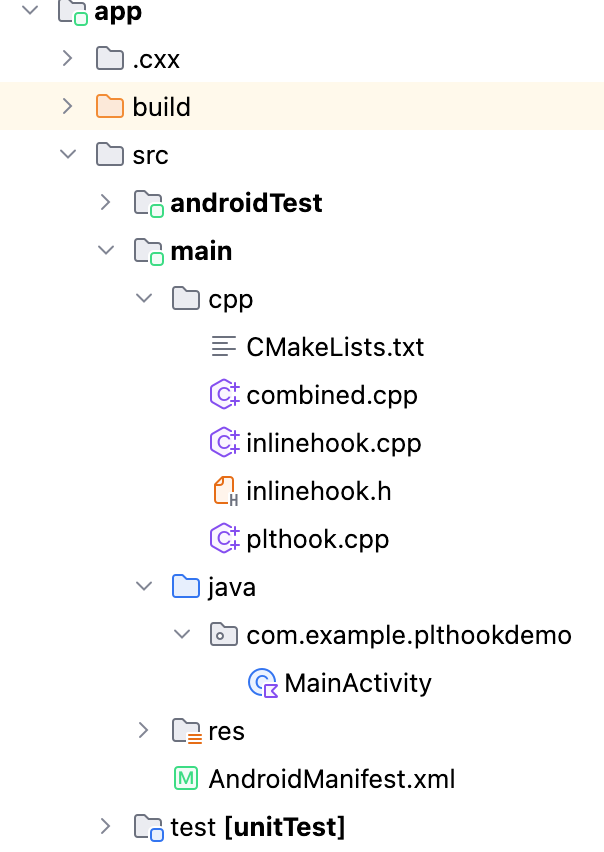Image resolution: width=604 pixels, height=852 pixels.
Task: Click the combined.cpp C++ file icon
Action: tap(224, 395)
